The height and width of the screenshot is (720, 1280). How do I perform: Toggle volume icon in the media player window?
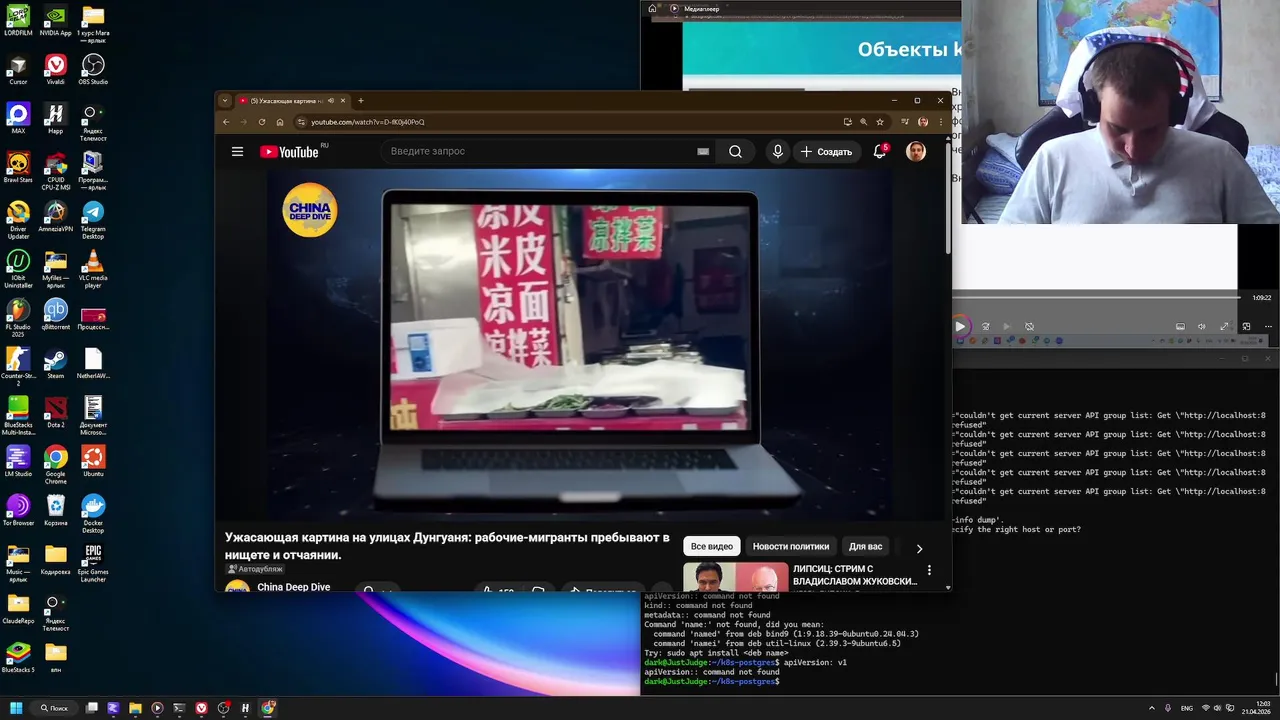1201,326
